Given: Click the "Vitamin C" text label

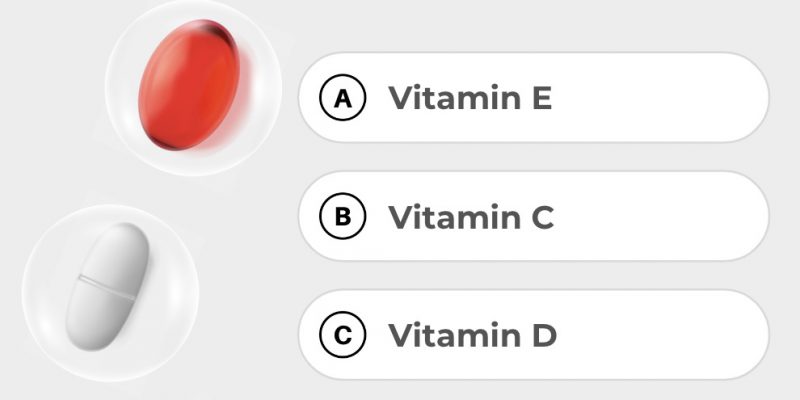Looking at the screenshot, I should point(471,217).
